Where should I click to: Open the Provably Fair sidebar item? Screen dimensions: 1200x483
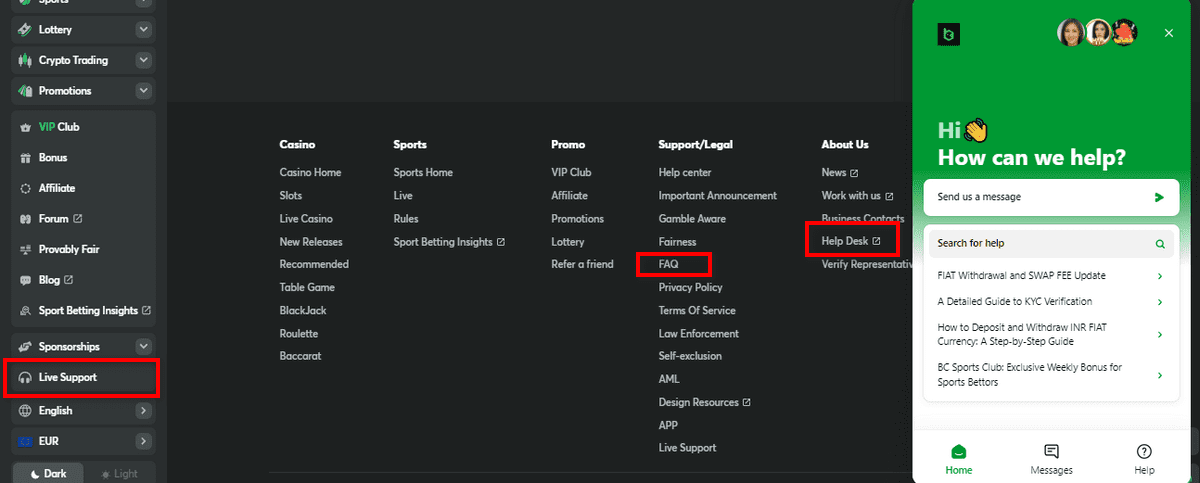pyautogui.click(x=82, y=249)
